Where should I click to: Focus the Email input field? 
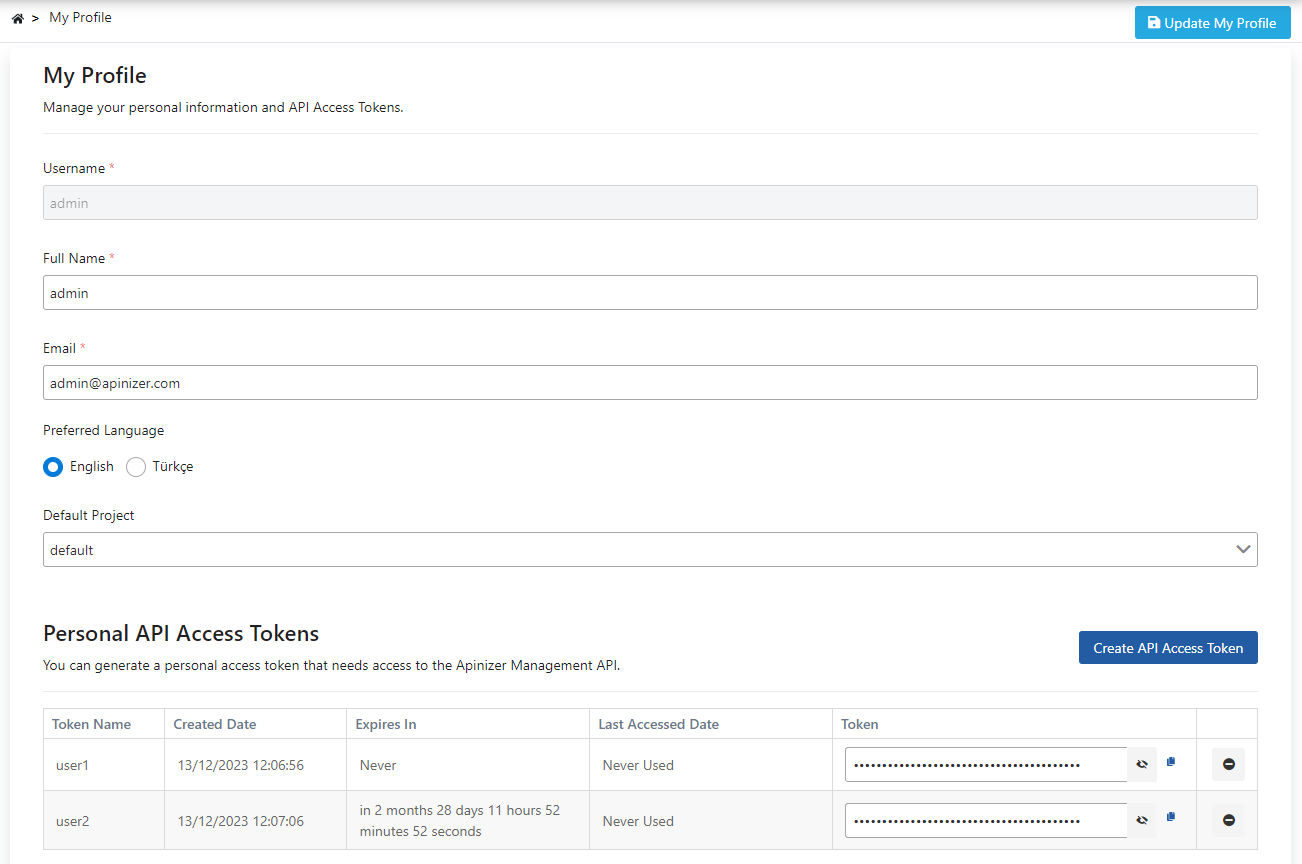tap(650, 383)
